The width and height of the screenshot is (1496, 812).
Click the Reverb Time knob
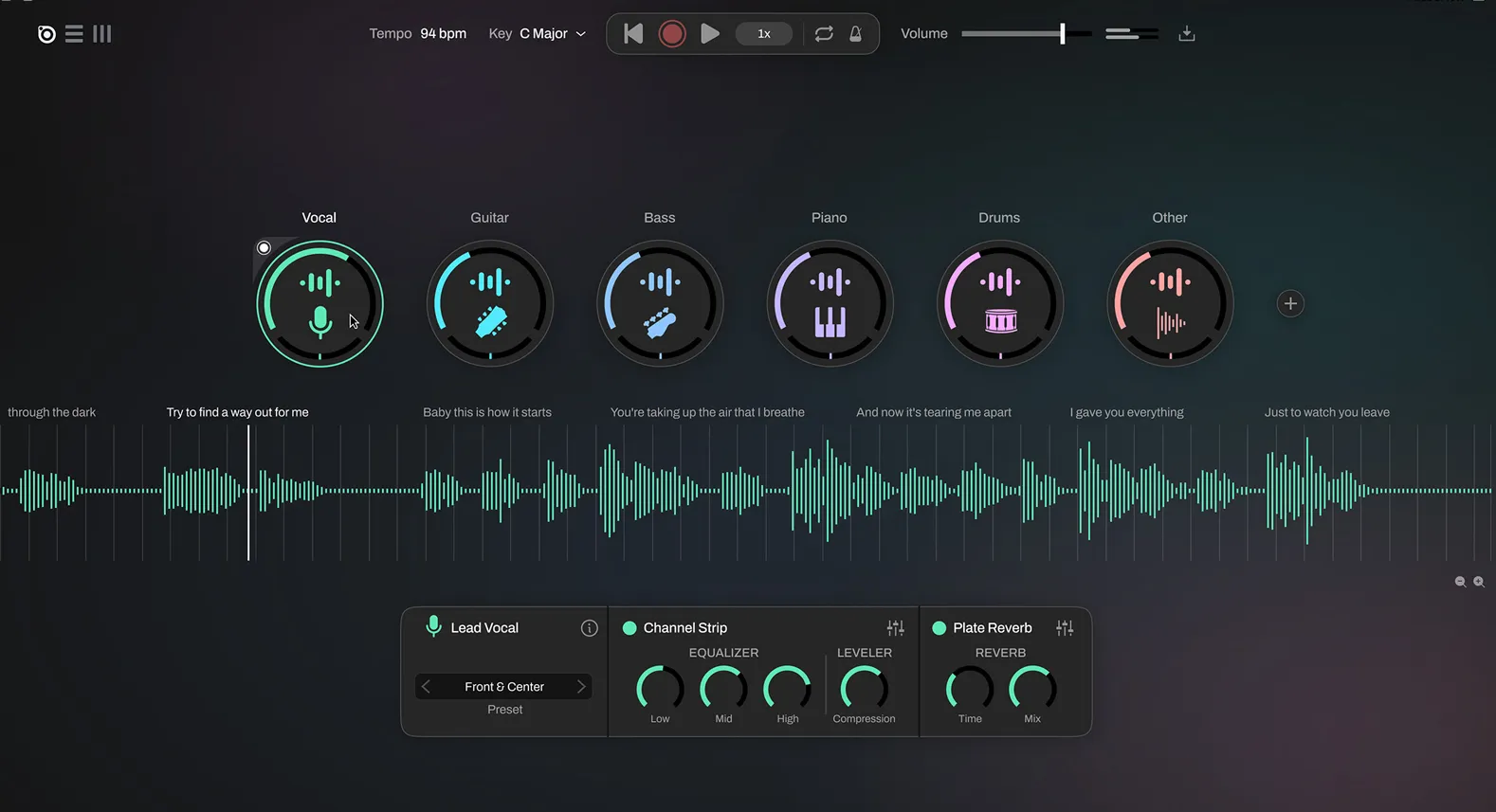970,689
